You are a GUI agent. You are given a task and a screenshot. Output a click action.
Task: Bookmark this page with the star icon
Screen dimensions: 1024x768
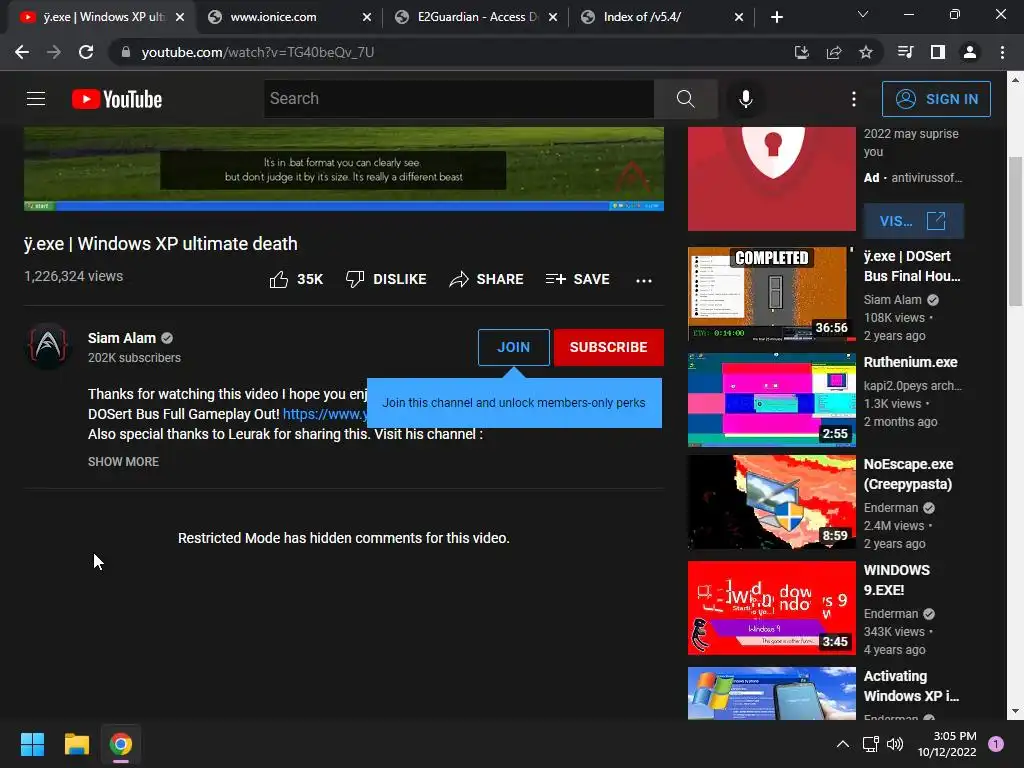point(866,52)
